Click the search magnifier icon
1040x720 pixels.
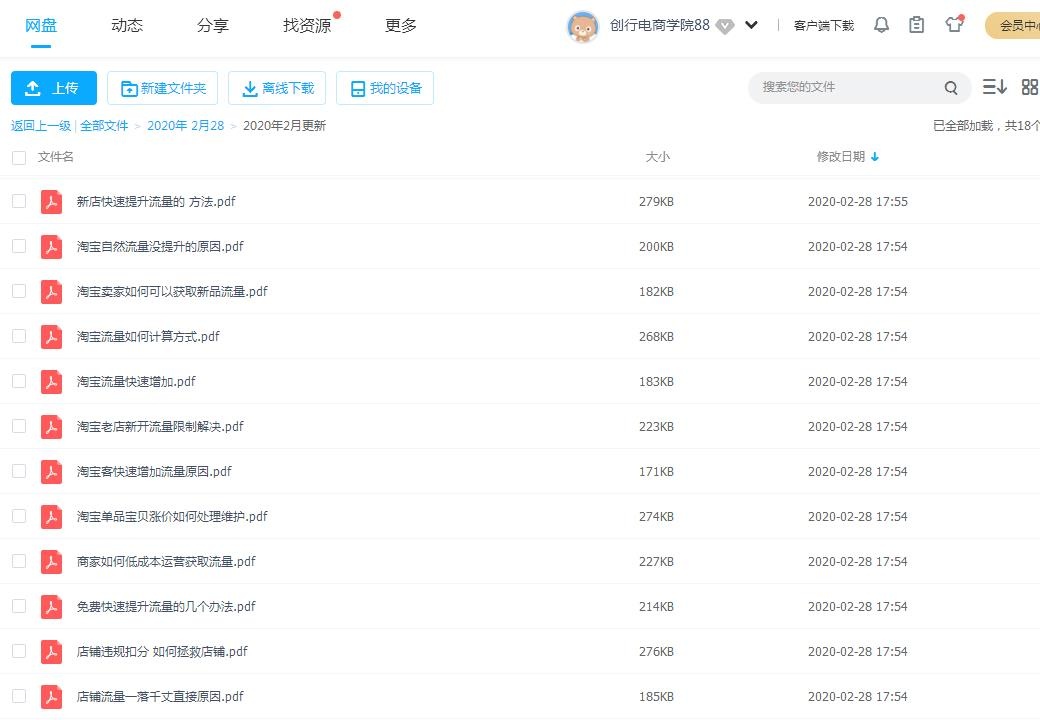pyautogui.click(x=951, y=88)
